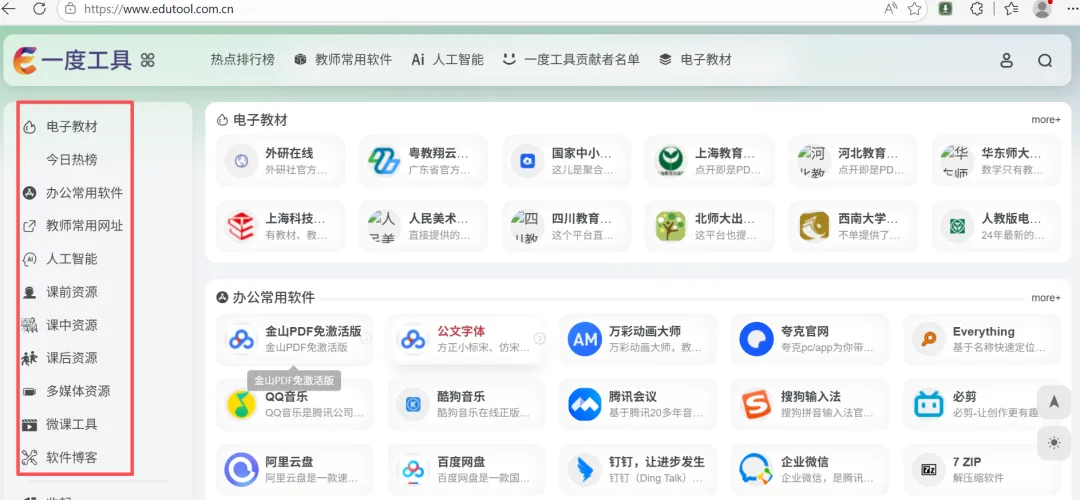Viewport: 1080px width, 500px height.
Task: Open the 西南大学 card icon
Action: pyautogui.click(x=814, y=226)
